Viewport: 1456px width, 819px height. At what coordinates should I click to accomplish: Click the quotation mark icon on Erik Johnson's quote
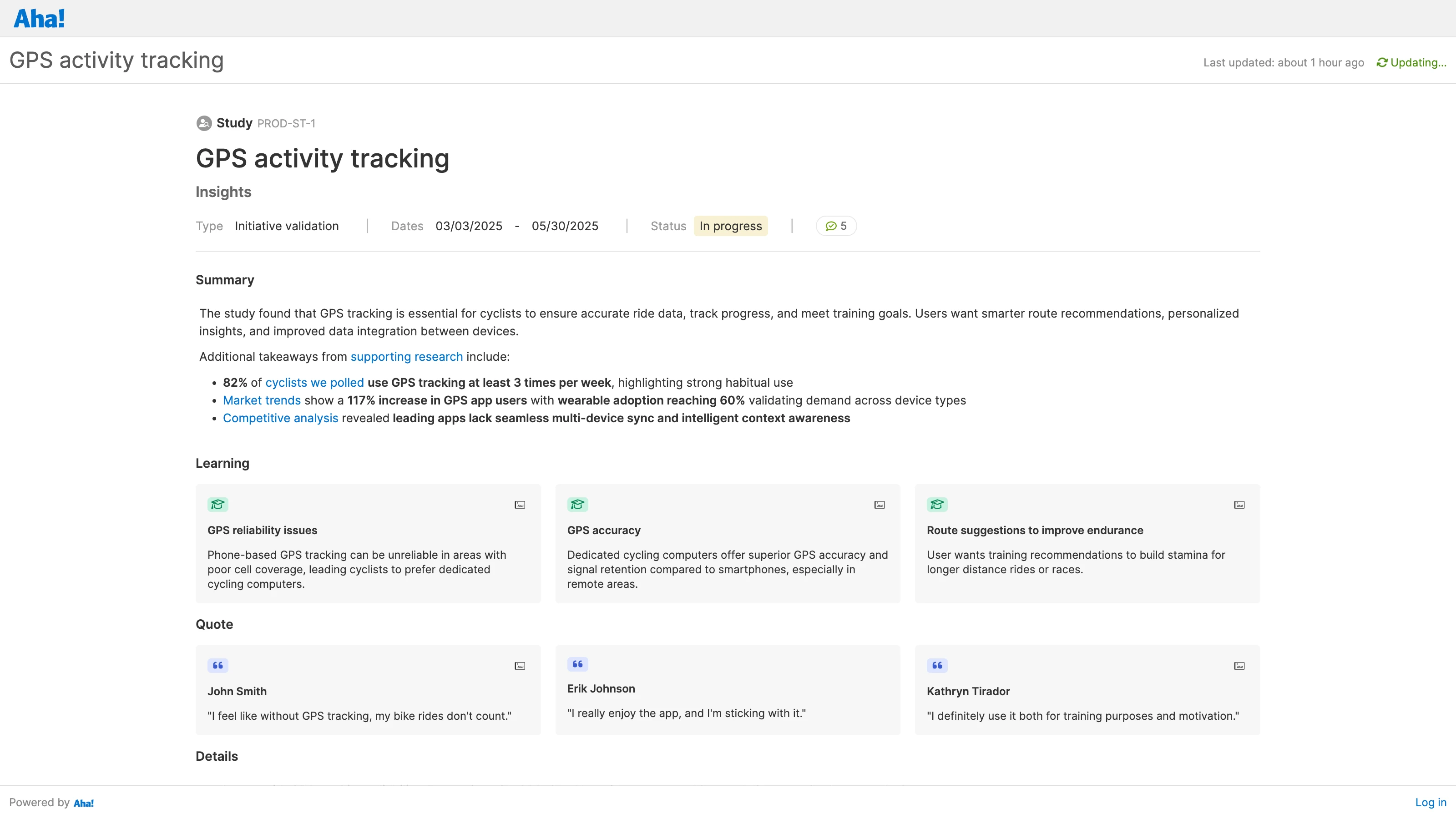click(578, 664)
